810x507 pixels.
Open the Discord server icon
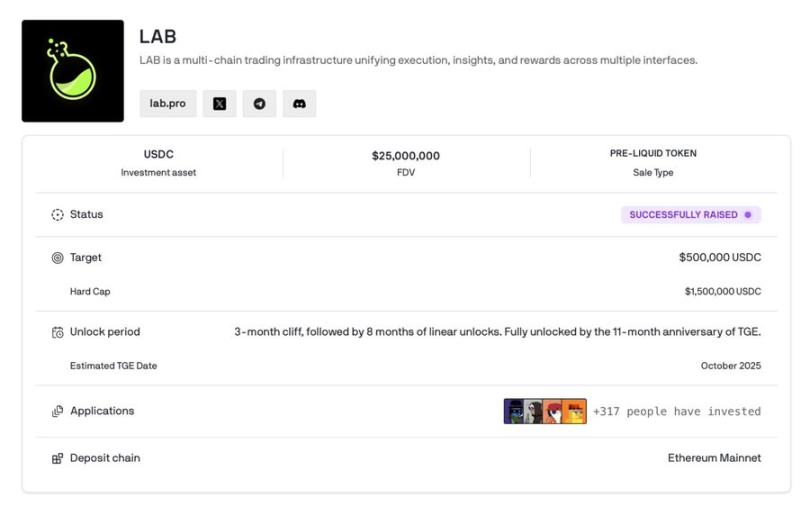[x=299, y=103]
